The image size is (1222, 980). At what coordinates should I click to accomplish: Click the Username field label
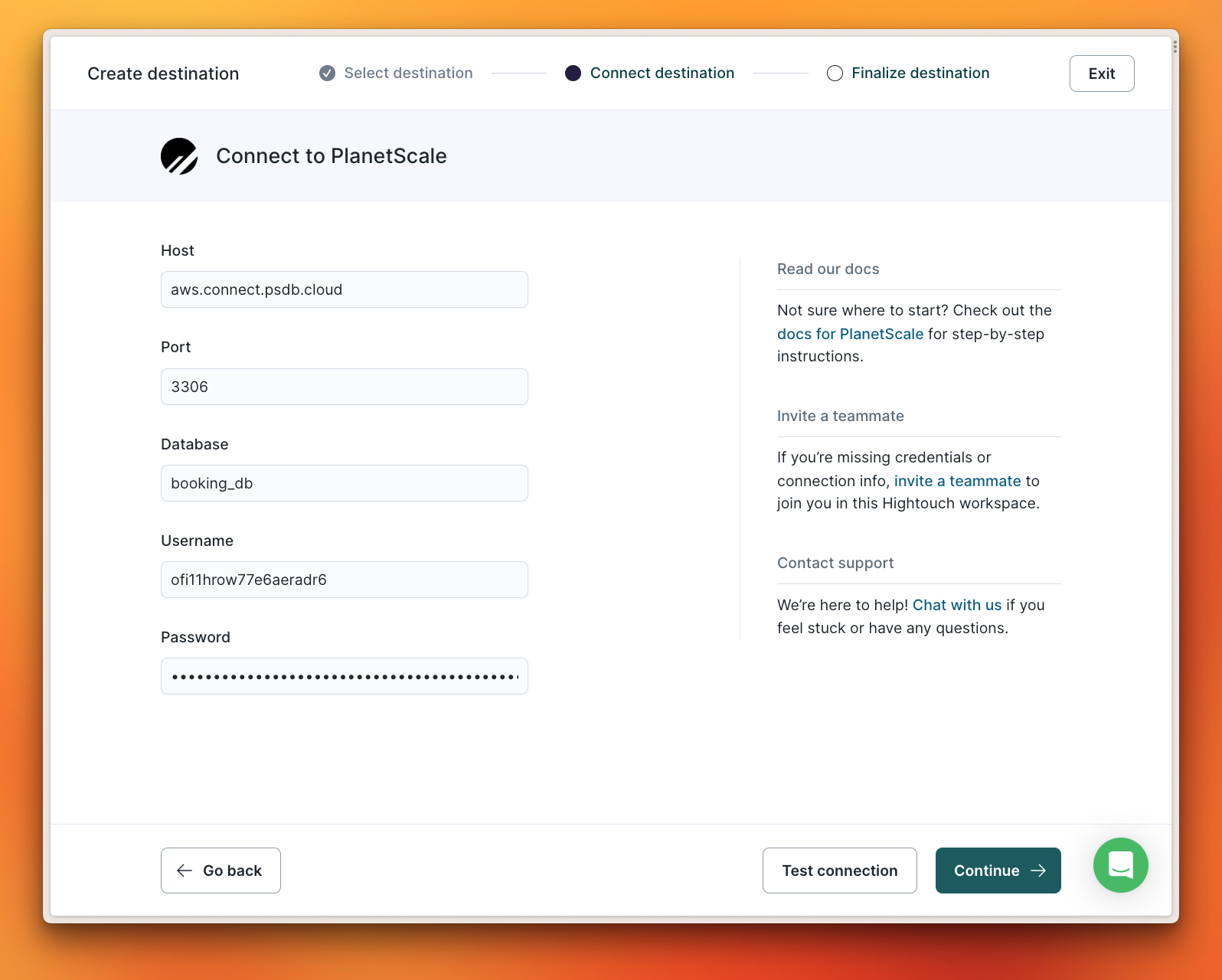(x=197, y=541)
